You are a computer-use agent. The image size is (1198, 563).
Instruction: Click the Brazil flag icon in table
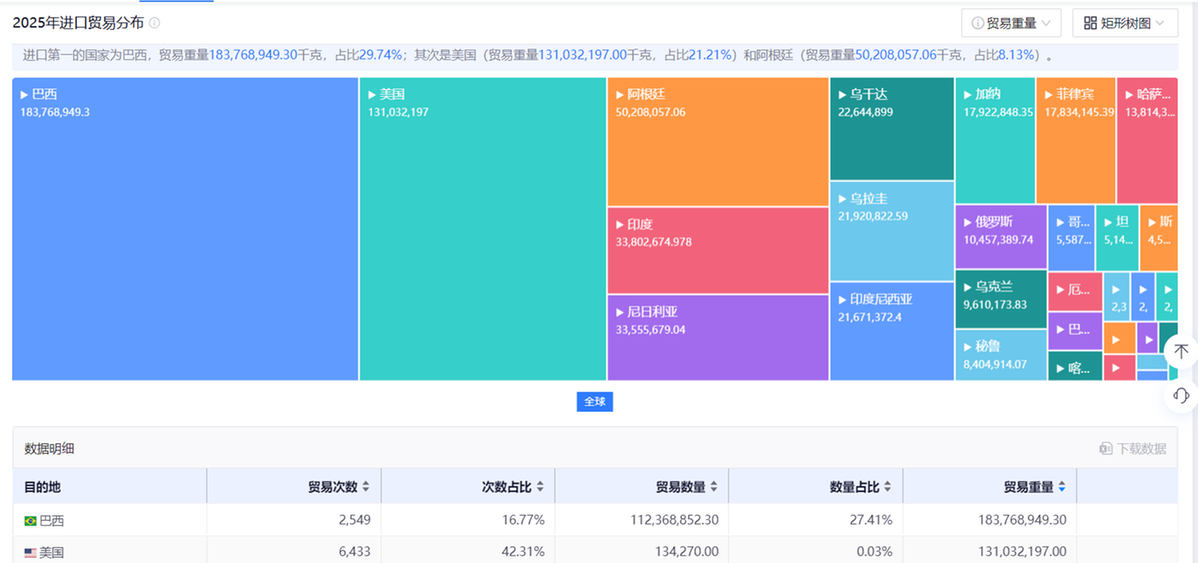pyautogui.click(x=30, y=521)
